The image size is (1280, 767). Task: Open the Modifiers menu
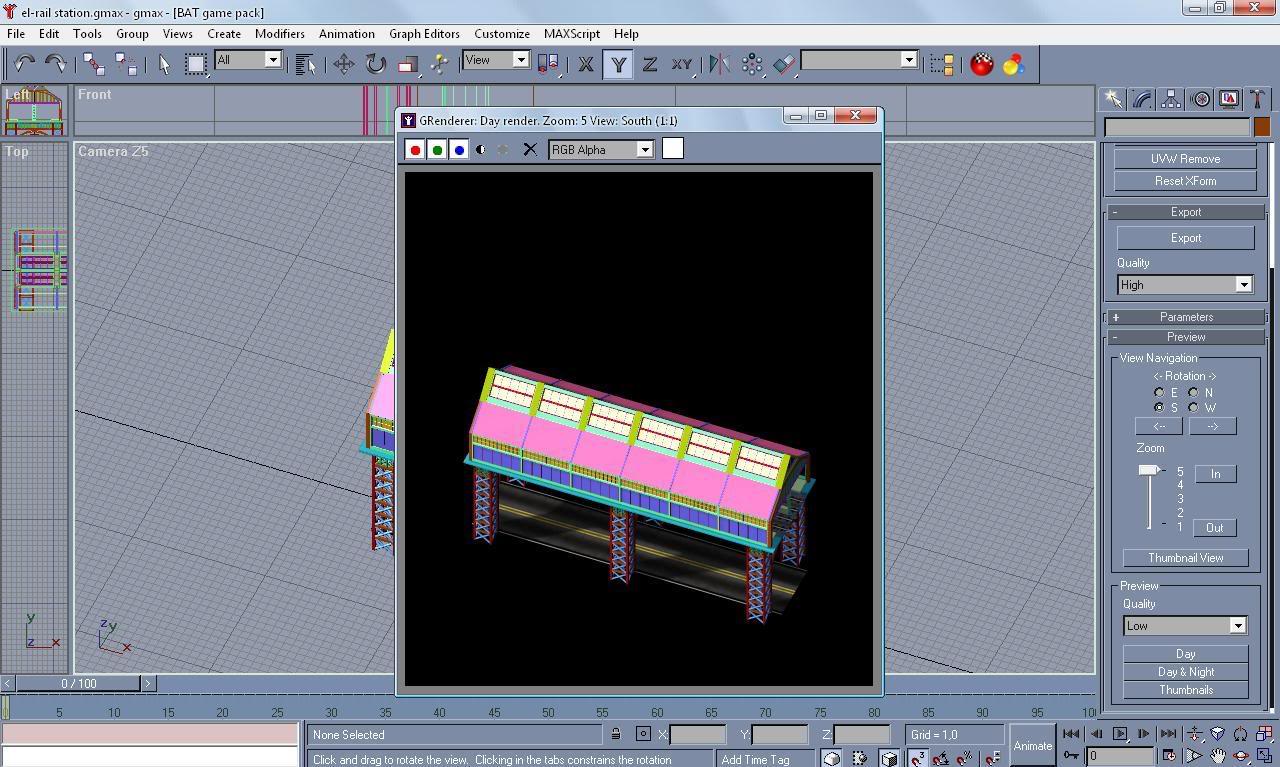(x=279, y=33)
